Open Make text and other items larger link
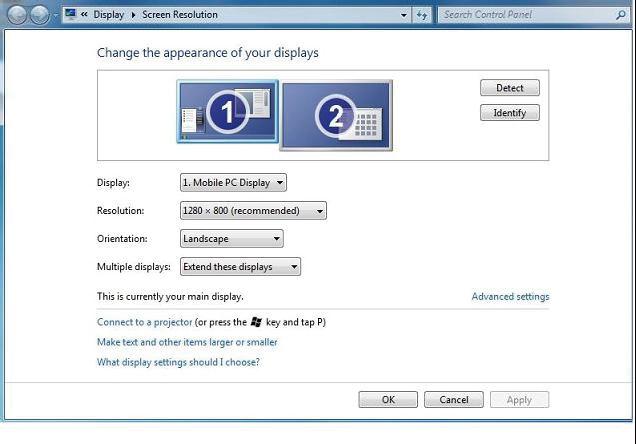 pos(187,342)
